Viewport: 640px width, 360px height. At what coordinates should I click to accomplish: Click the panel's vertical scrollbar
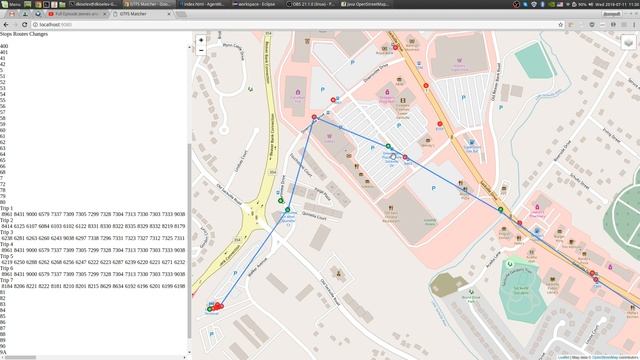[189, 241]
